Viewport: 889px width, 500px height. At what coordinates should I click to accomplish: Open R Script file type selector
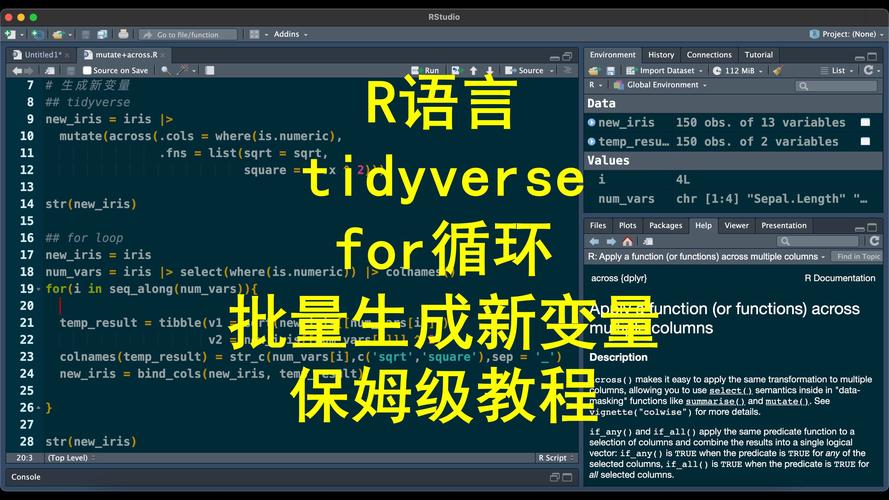point(556,458)
